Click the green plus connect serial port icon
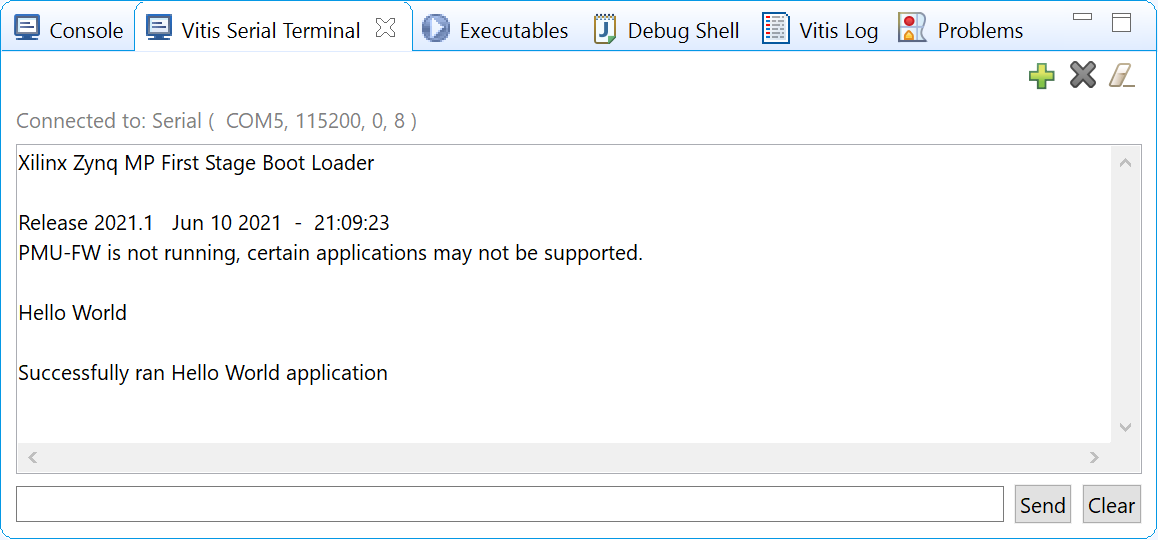 pyautogui.click(x=1041, y=76)
